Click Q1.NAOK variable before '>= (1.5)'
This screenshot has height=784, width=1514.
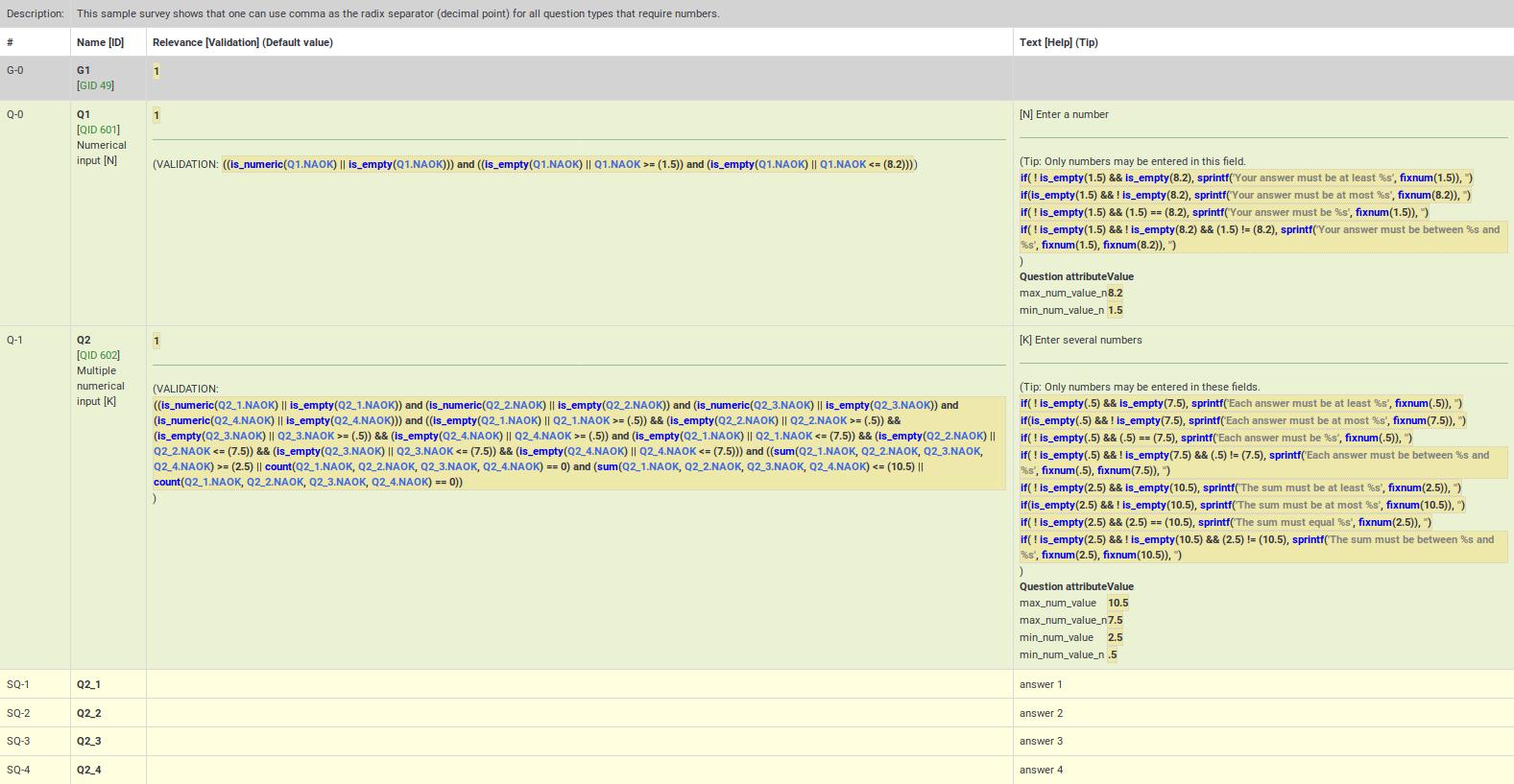tap(616, 164)
